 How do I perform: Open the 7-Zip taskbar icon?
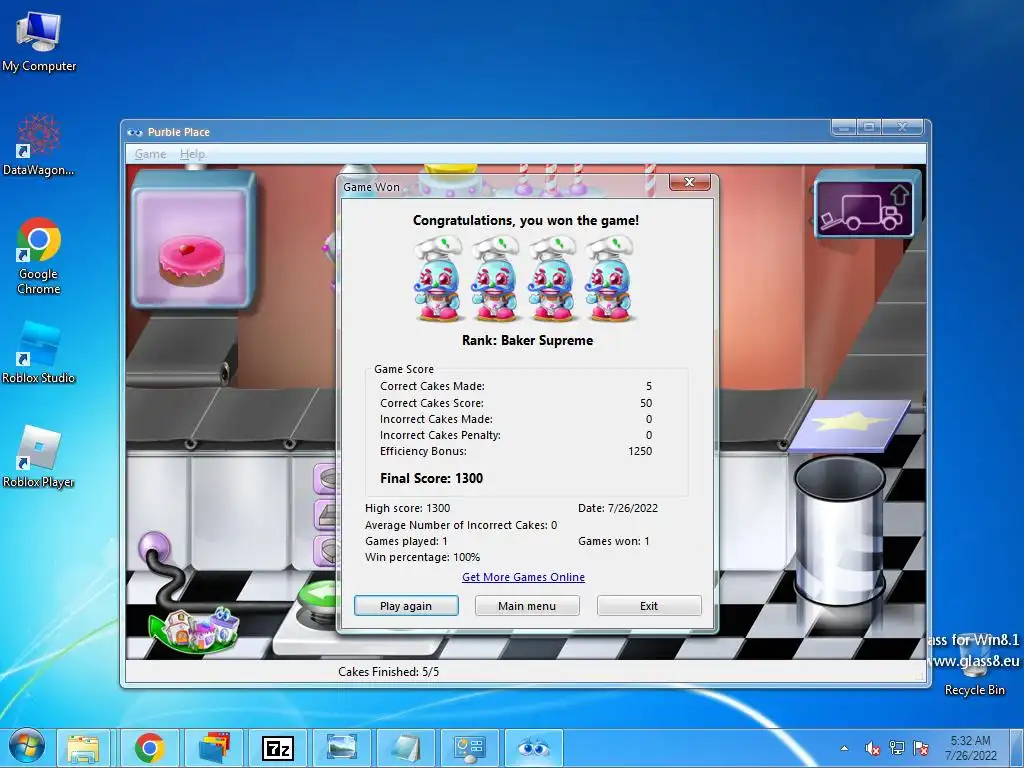click(x=278, y=748)
